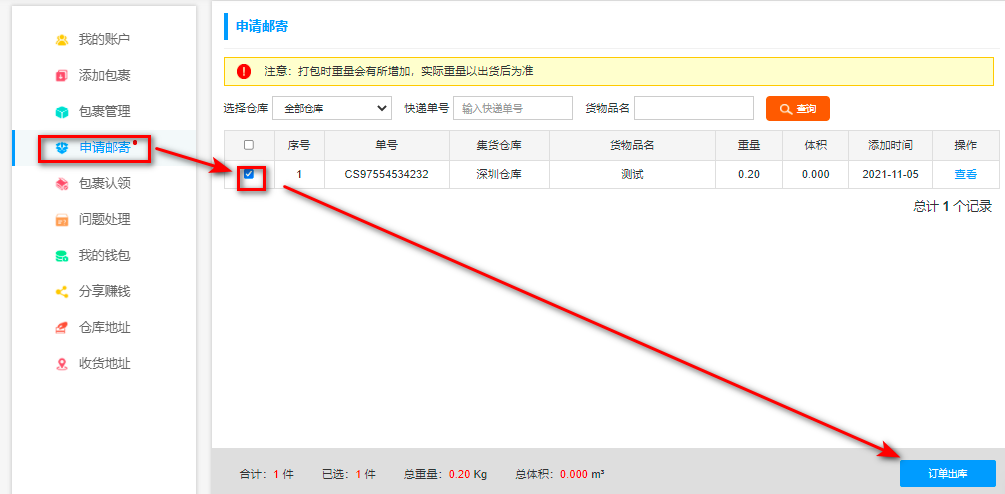This screenshot has height=494, width=1005.
Task: Click the 包裹管理 cube icon
Action: pyautogui.click(x=62, y=112)
